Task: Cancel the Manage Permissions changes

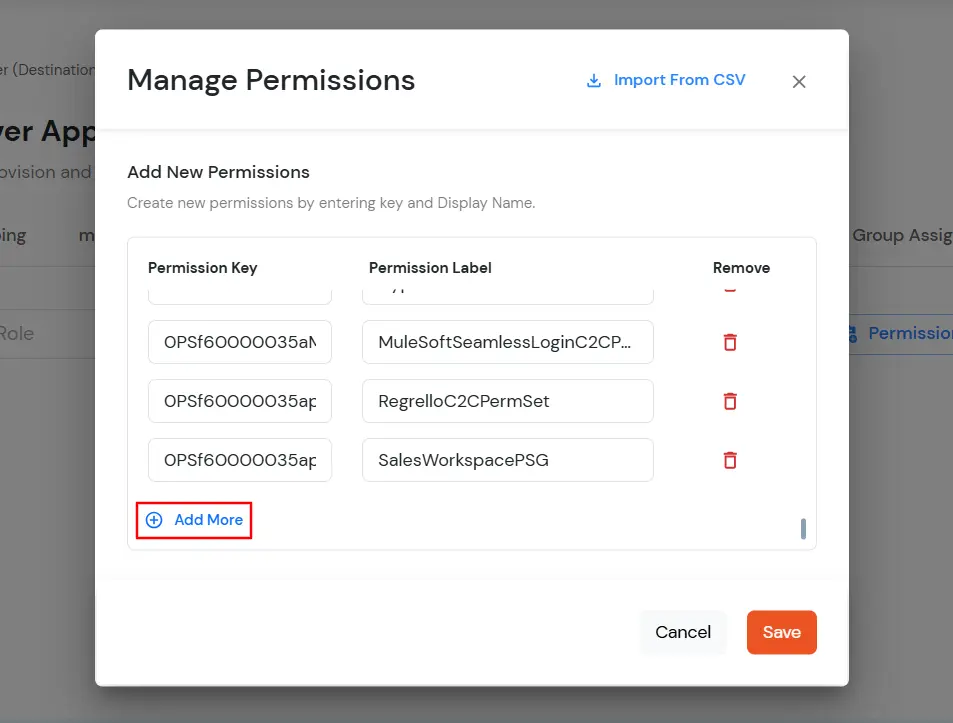Action: tap(683, 632)
